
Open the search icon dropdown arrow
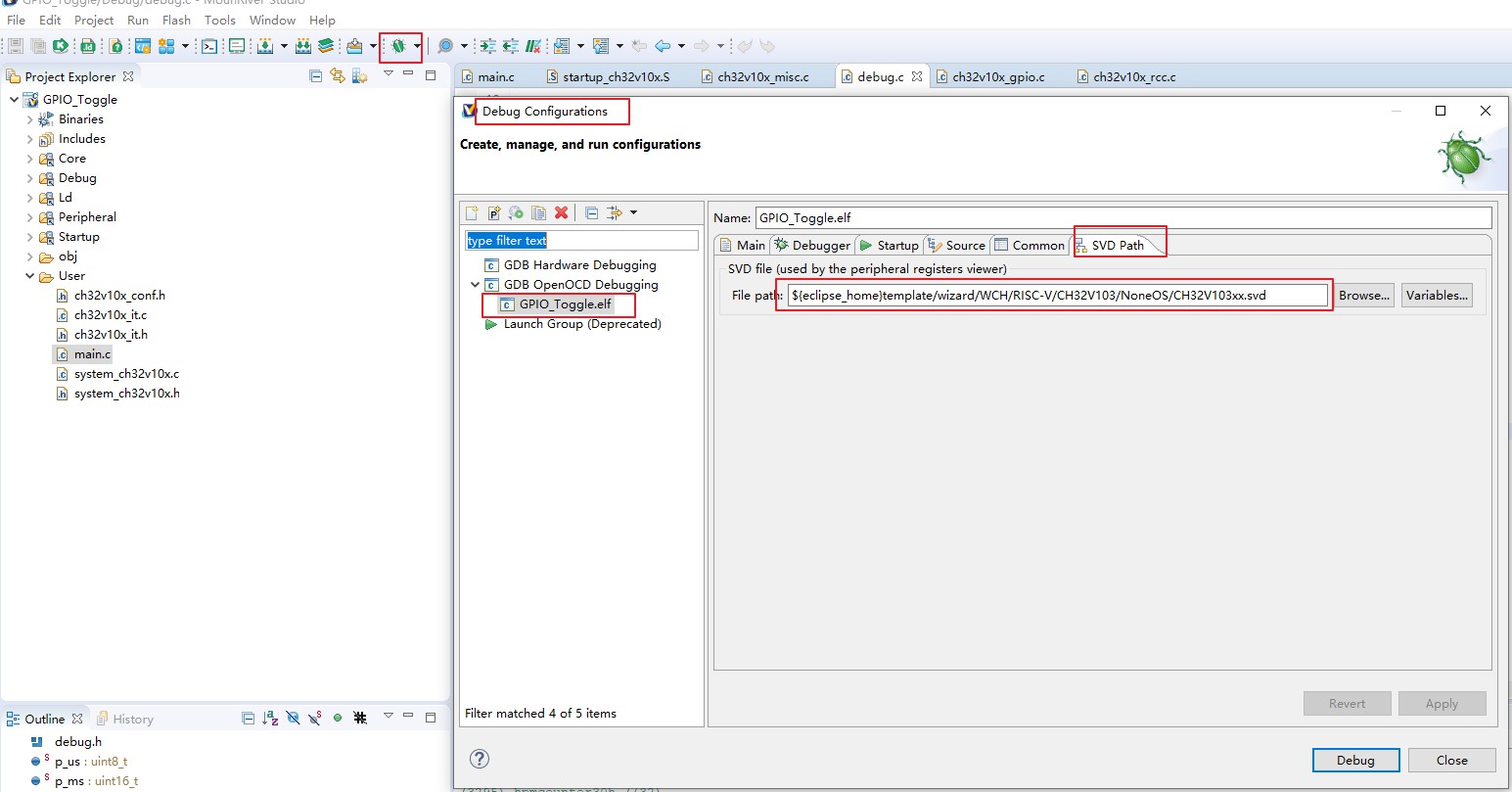pyautogui.click(x=464, y=46)
